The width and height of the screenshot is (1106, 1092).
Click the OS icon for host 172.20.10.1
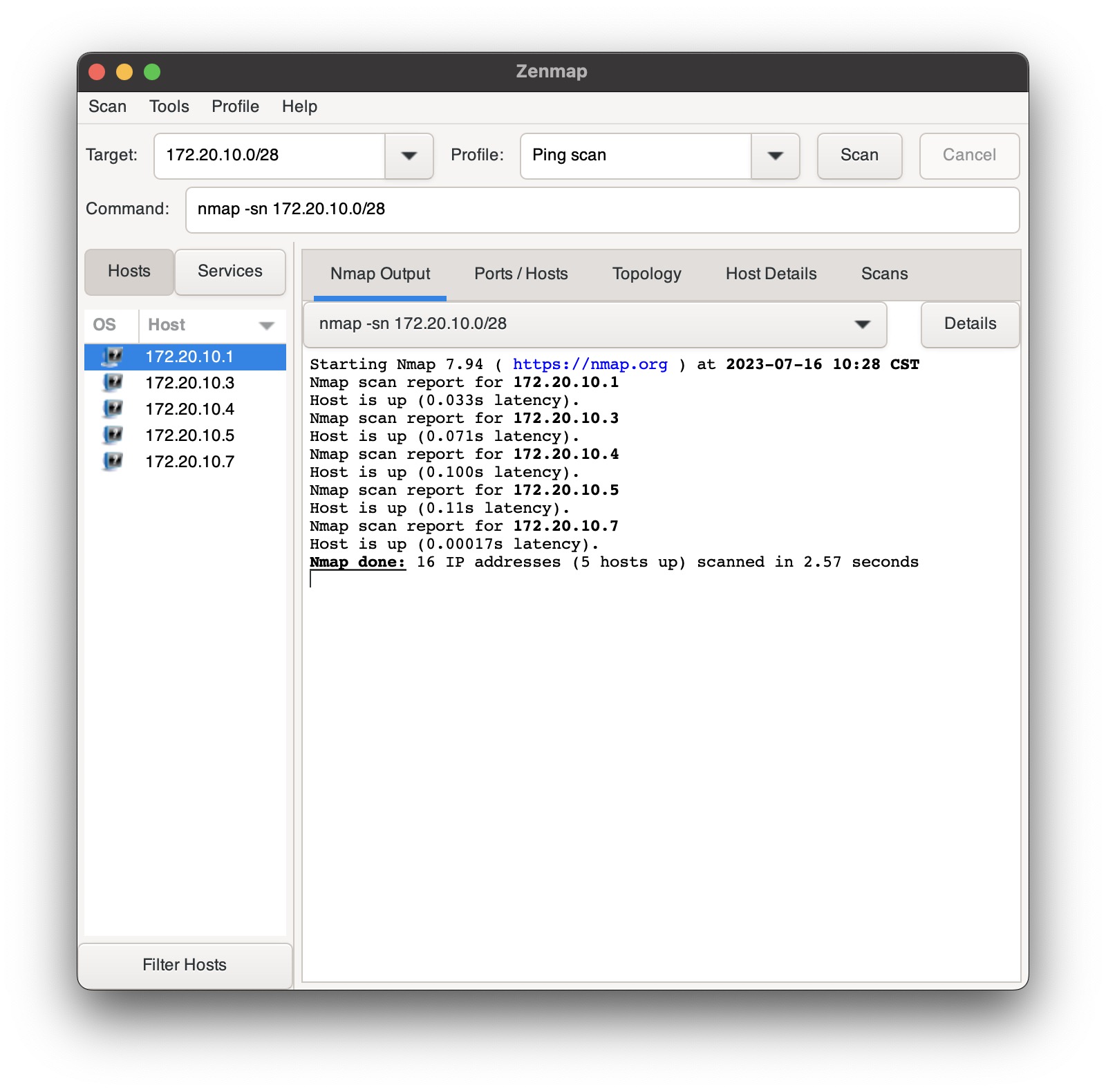[112, 357]
